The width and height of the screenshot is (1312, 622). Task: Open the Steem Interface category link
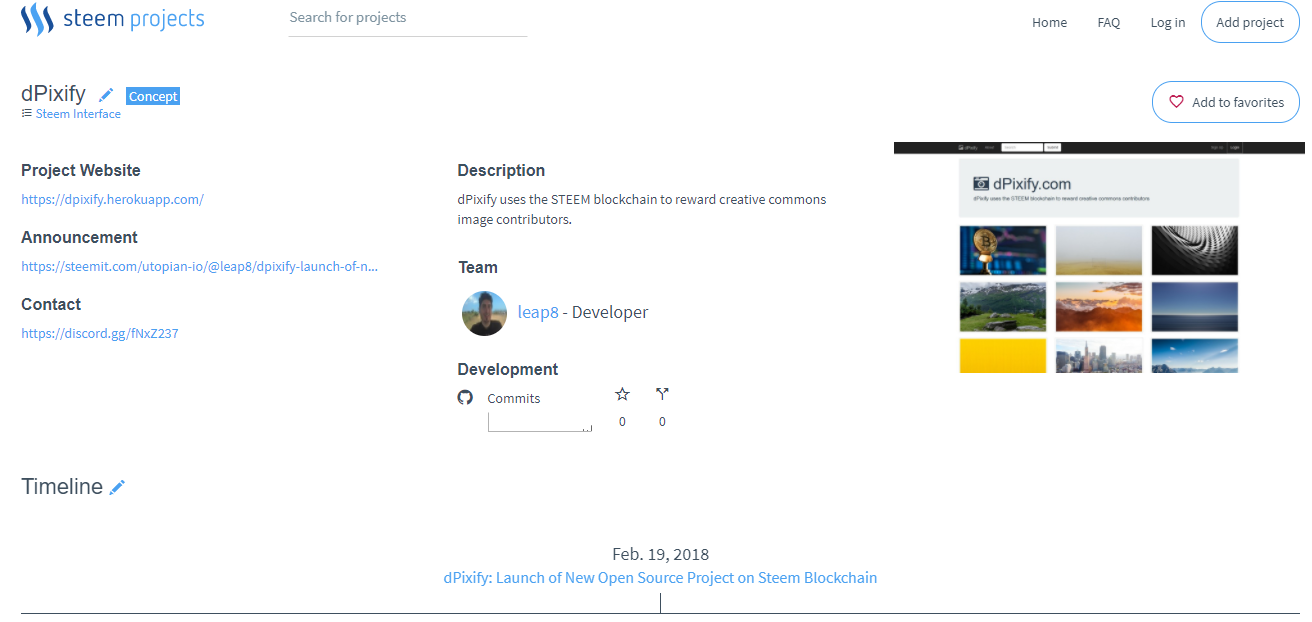point(78,114)
